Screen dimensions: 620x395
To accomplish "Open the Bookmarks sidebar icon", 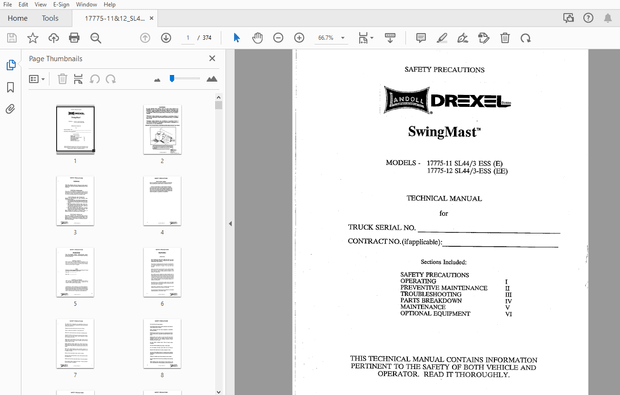I will point(11,87).
